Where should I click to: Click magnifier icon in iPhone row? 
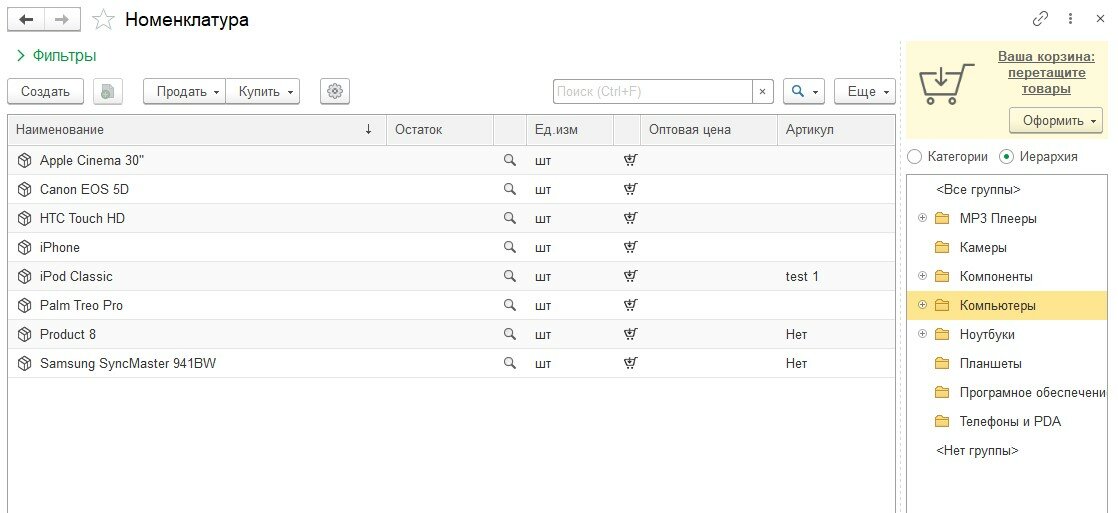(509, 247)
